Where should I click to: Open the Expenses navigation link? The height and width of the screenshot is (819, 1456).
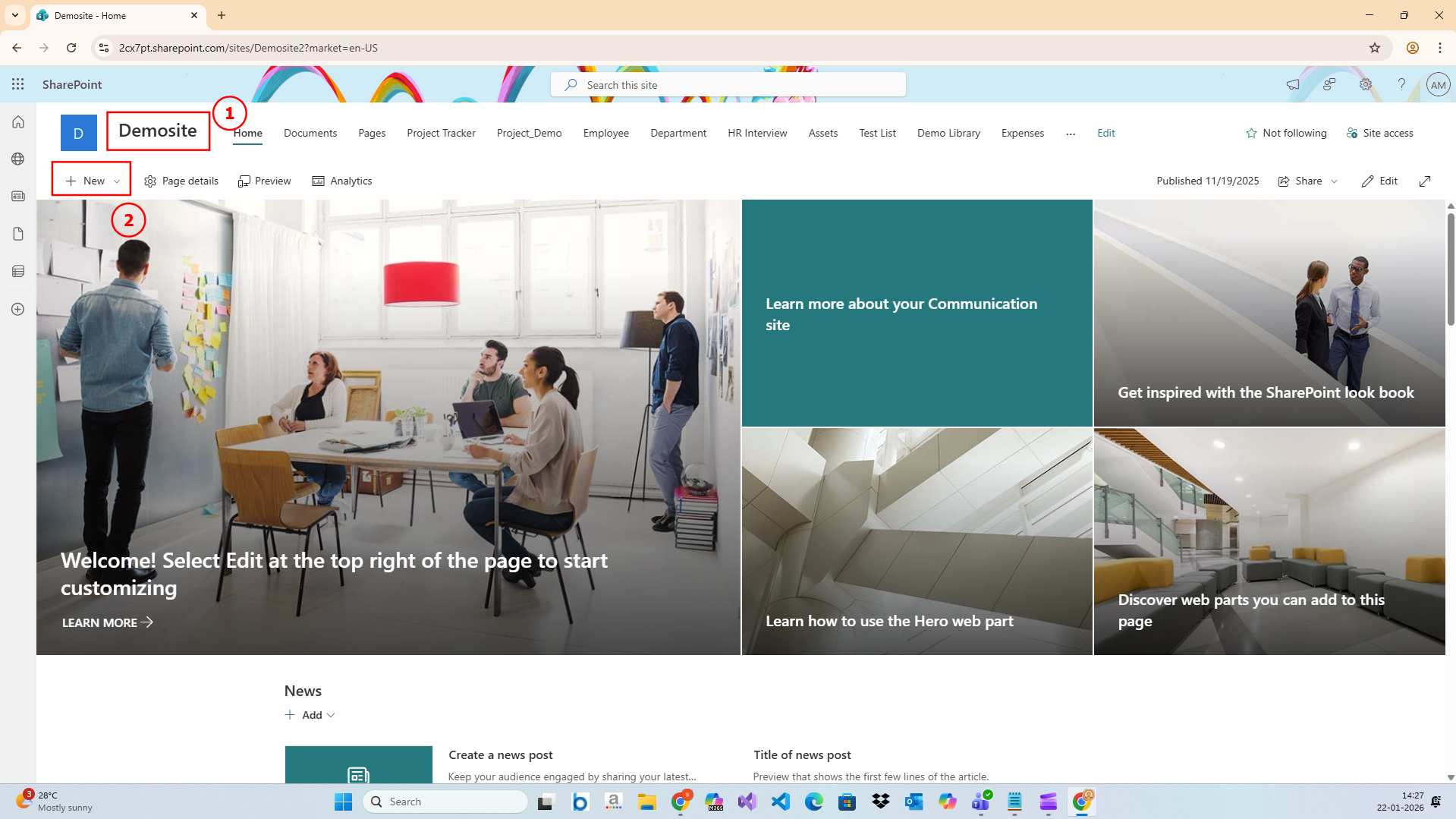pyautogui.click(x=1023, y=133)
